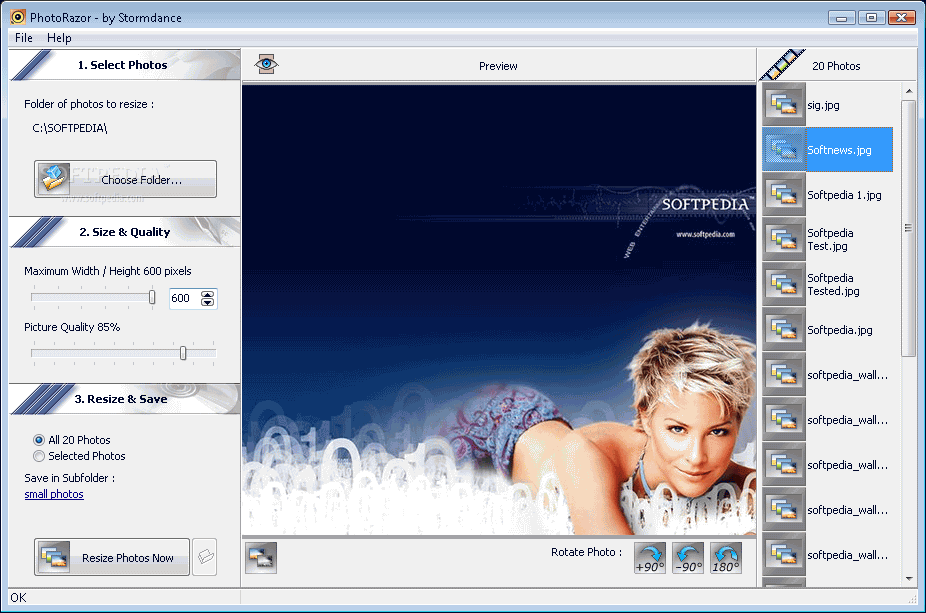The image size is (926, 613).
Task: Click the Choose Folder button
Action: (x=125, y=179)
